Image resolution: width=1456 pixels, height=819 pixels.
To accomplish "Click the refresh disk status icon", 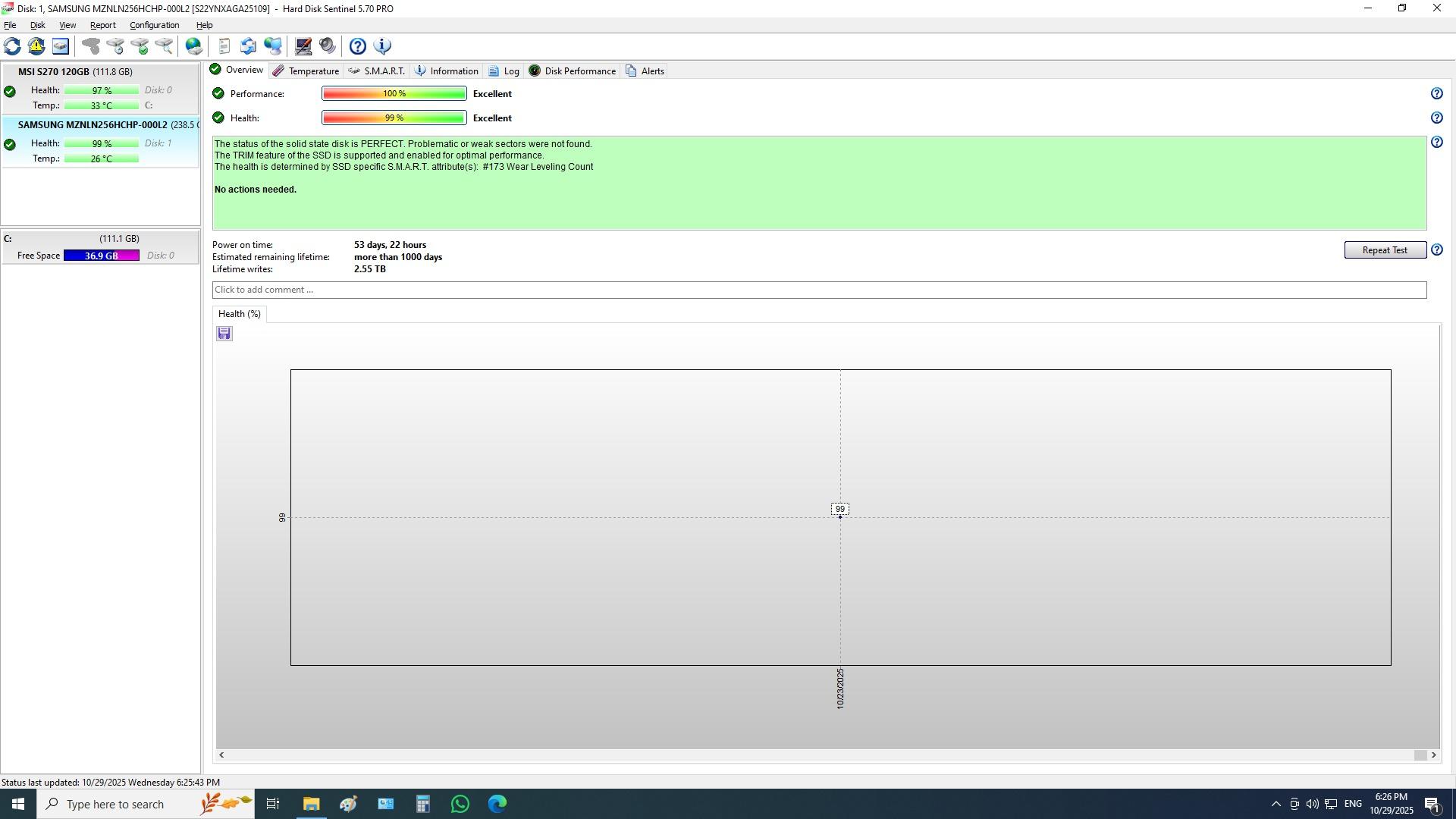I will [12, 46].
